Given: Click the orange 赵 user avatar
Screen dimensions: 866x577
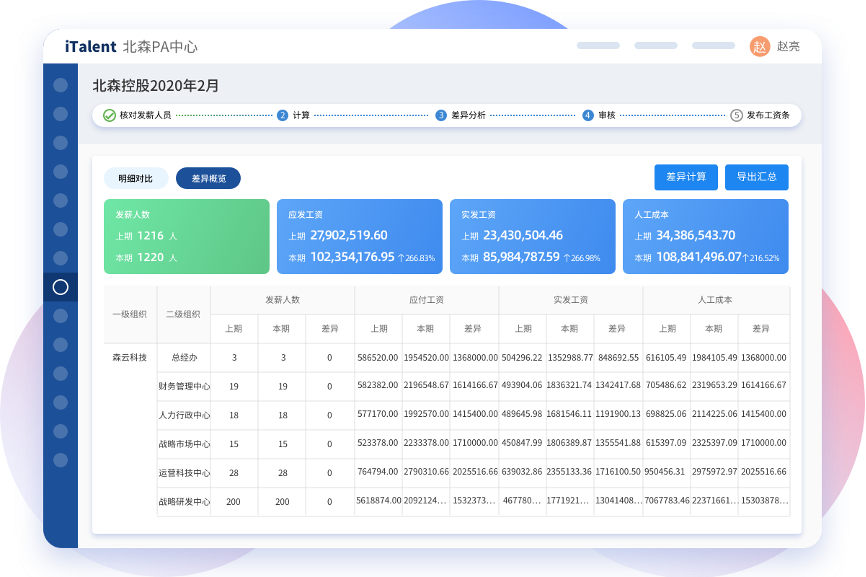Looking at the screenshot, I should pyautogui.click(x=760, y=47).
